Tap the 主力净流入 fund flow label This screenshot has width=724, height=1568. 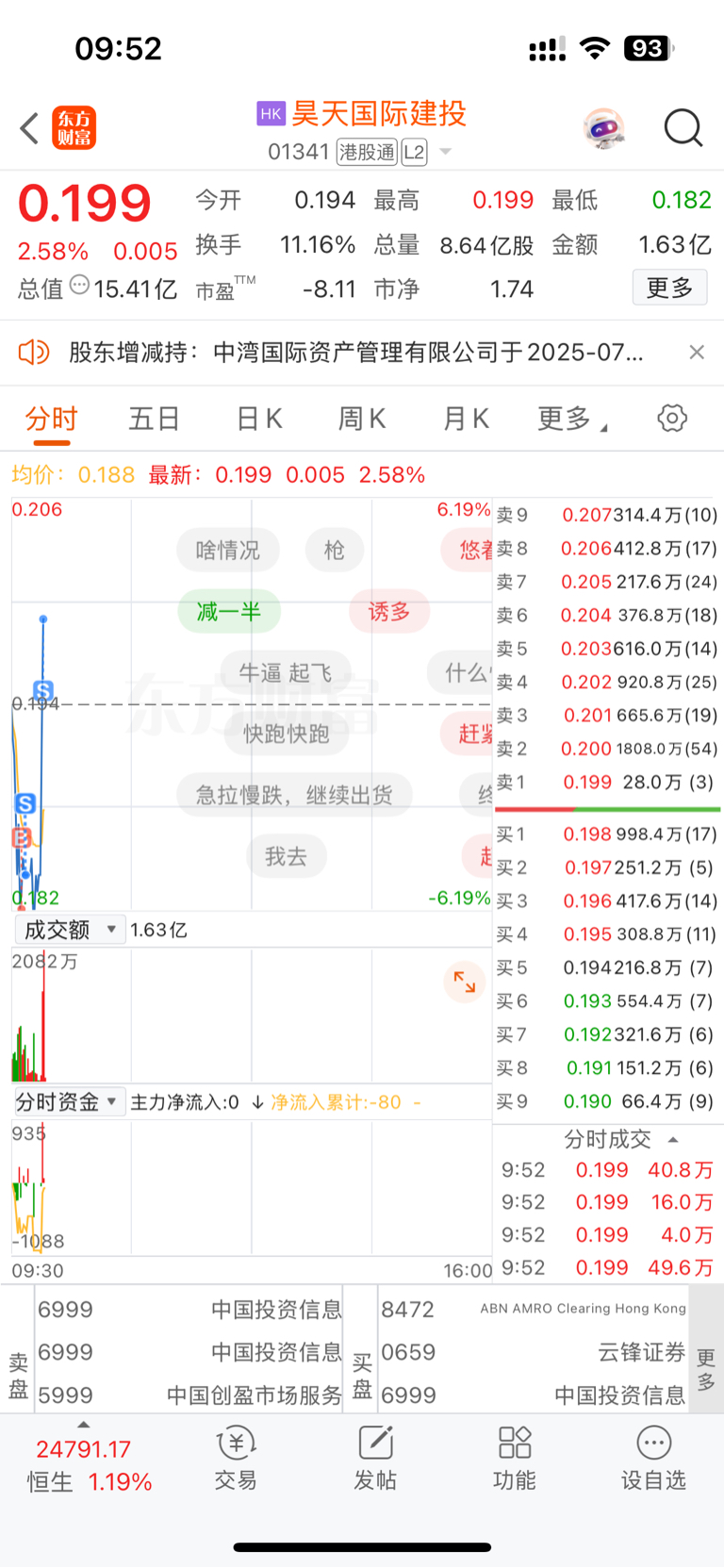tap(185, 1102)
